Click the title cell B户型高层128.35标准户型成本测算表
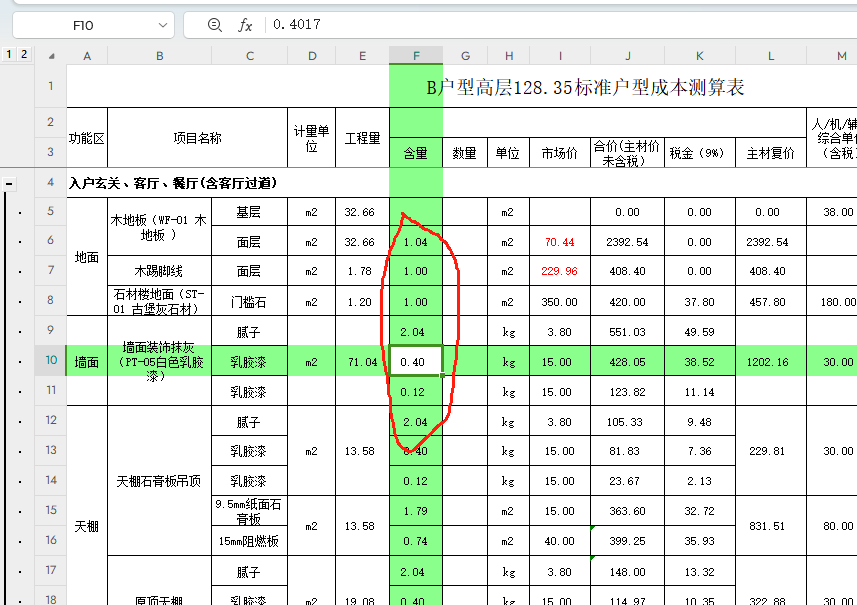Image resolution: width=857 pixels, height=605 pixels. point(585,87)
